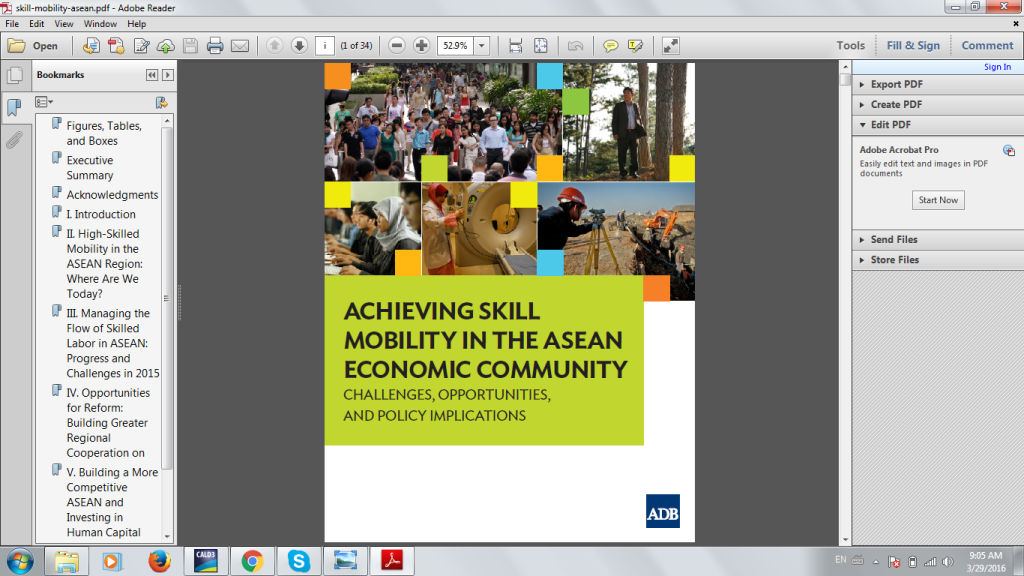Open the Help menu
Viewport: 1024px width, 576px height.
(136, 24)
